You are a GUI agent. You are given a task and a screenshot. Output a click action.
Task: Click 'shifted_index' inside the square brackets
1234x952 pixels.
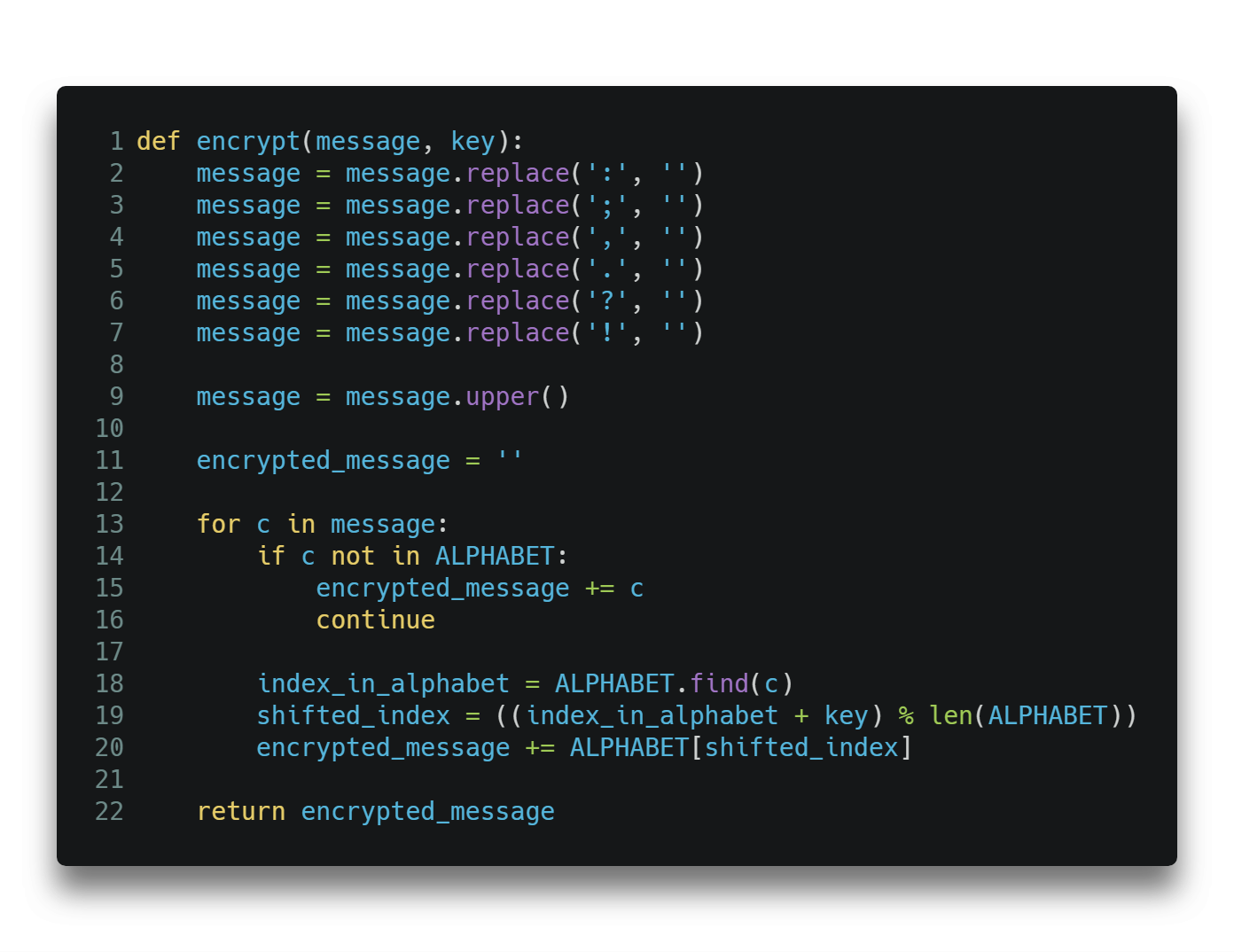[x=801, y=747]
